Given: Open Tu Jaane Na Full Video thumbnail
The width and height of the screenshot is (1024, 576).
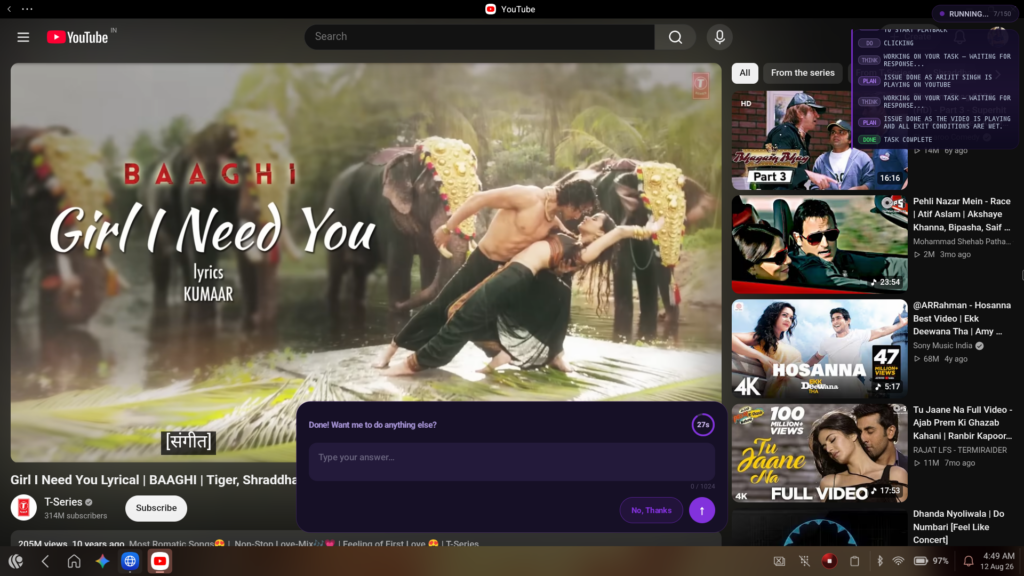Looking at the screenshot, I should point(820,453).
